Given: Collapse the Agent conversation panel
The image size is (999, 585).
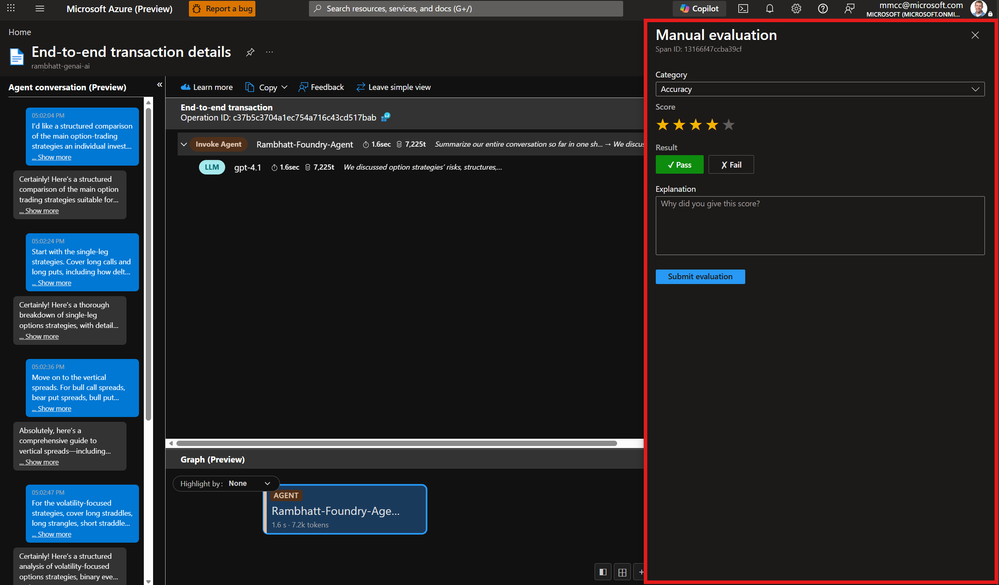Looking at the screenshot, I should coord(159,85).
